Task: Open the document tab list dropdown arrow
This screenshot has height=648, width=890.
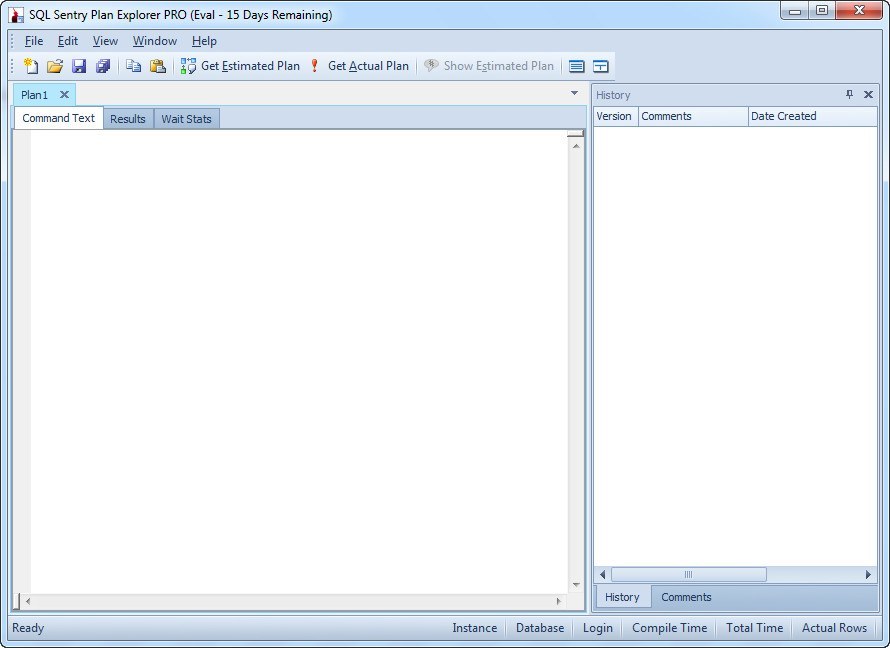Action: coord(574,93)
